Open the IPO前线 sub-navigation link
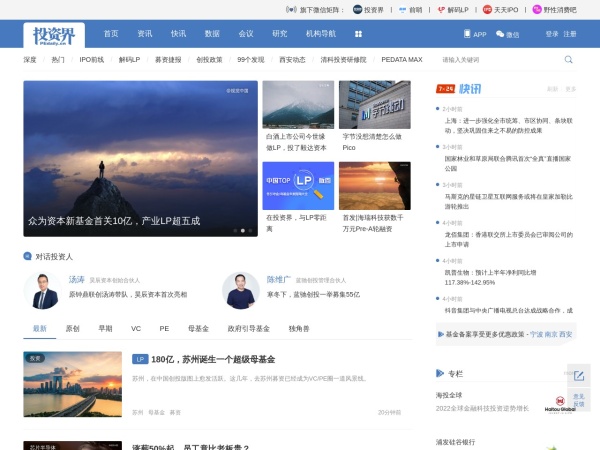The width and height of the screenshot is (600, 450). tap(92, 60)
